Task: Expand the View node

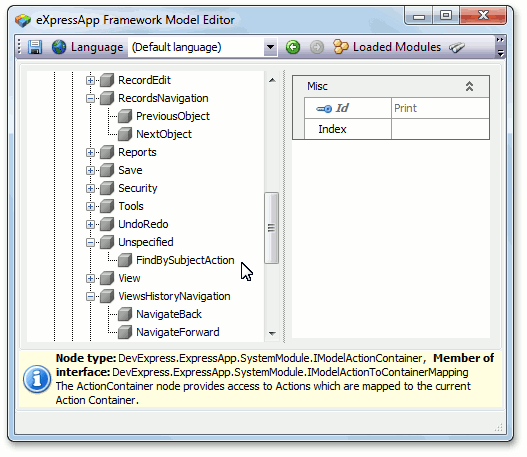Action: point(90,279)
